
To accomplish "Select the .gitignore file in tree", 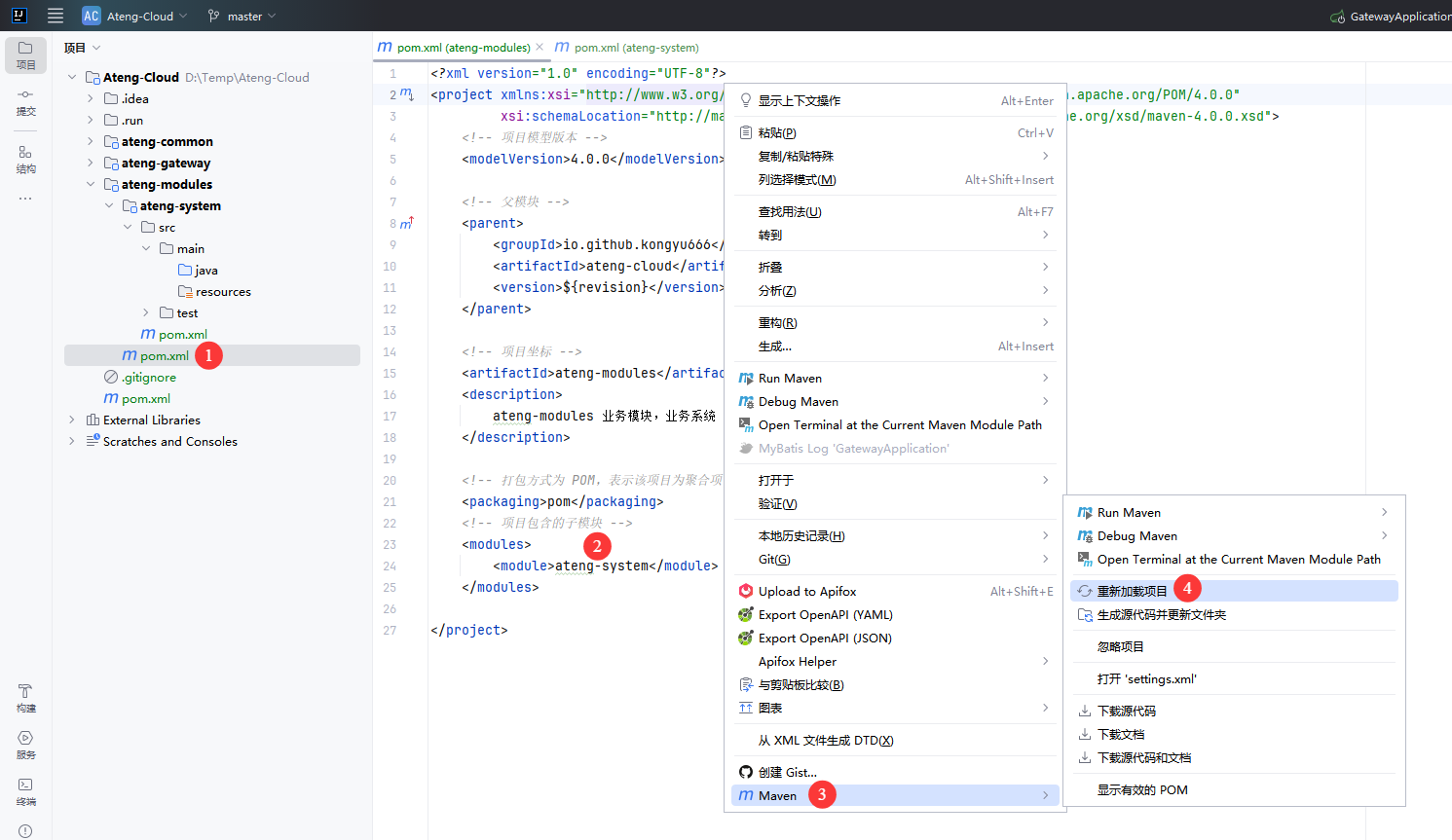I will 149,377.
